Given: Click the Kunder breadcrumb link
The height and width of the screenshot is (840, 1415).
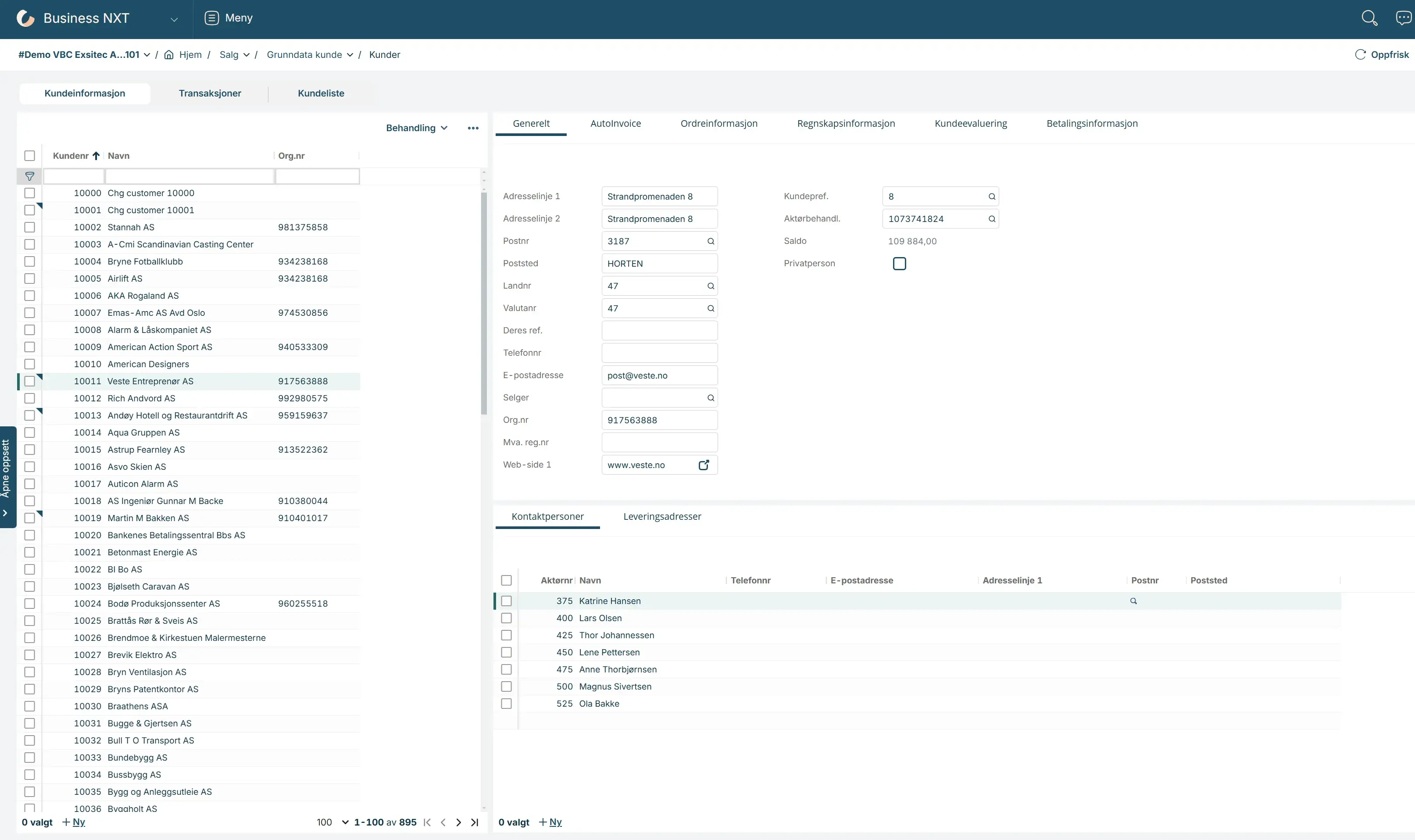Looking at the screenshot, I should (x=384, y=55).
